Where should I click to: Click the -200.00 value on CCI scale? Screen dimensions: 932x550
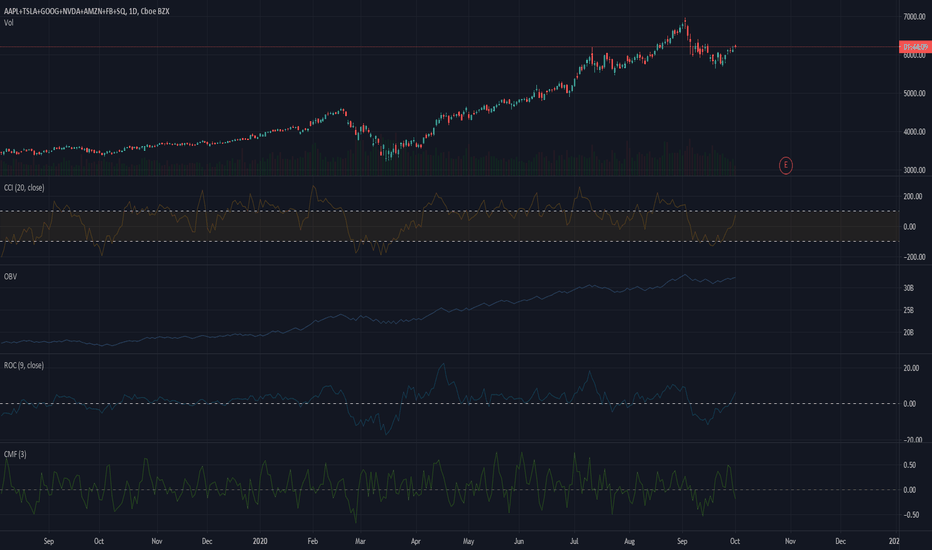(913, 257)
